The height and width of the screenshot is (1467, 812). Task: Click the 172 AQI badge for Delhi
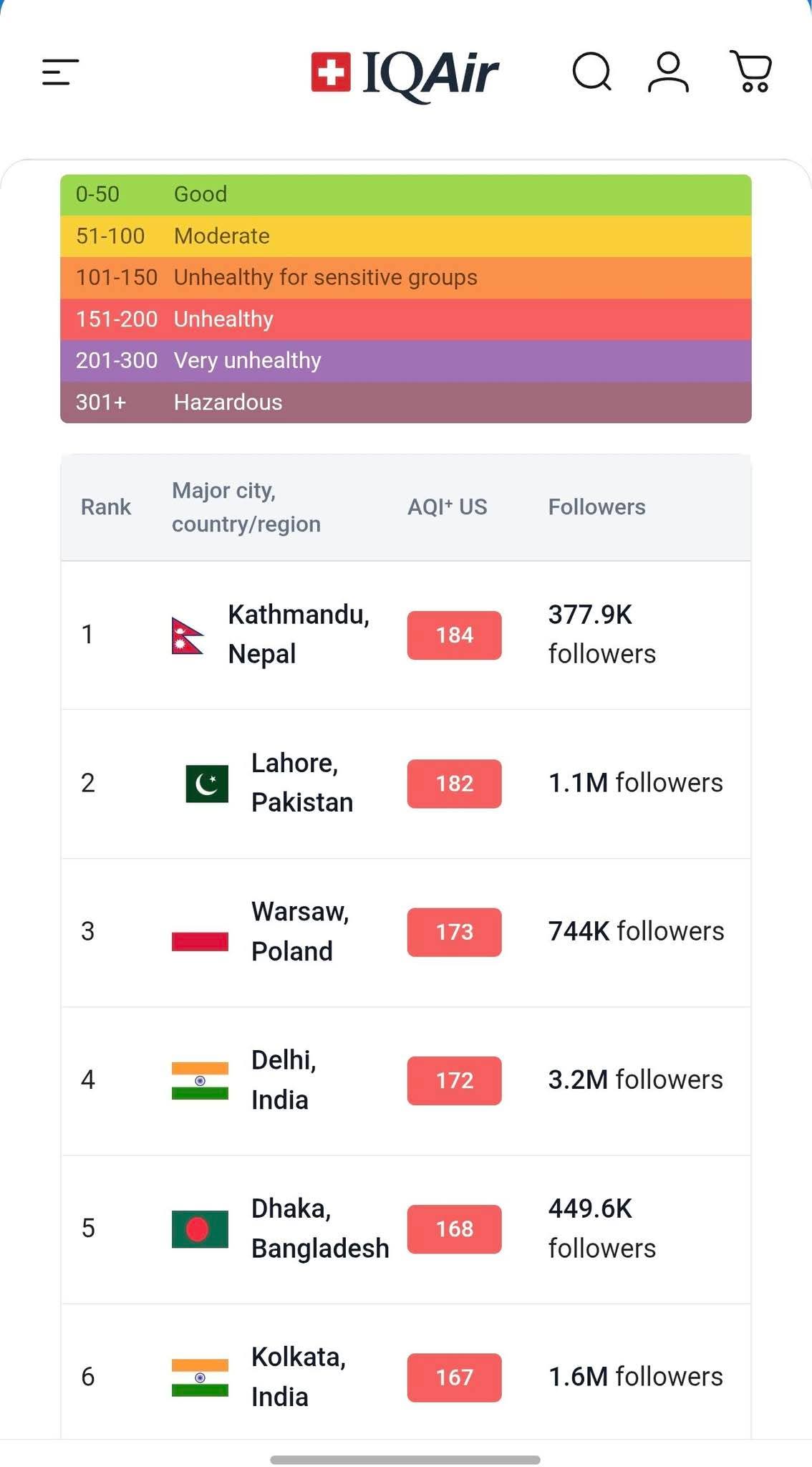[x=454, y=1080]
